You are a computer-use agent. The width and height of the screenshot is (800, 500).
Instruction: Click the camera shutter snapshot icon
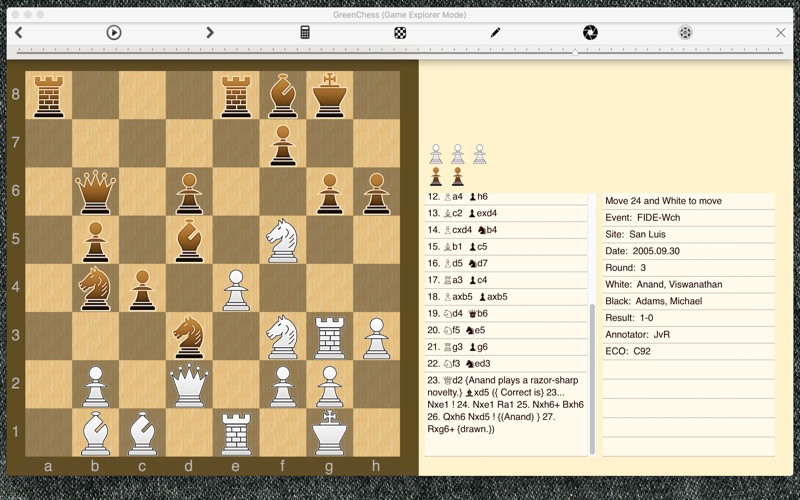click(590, 33)
